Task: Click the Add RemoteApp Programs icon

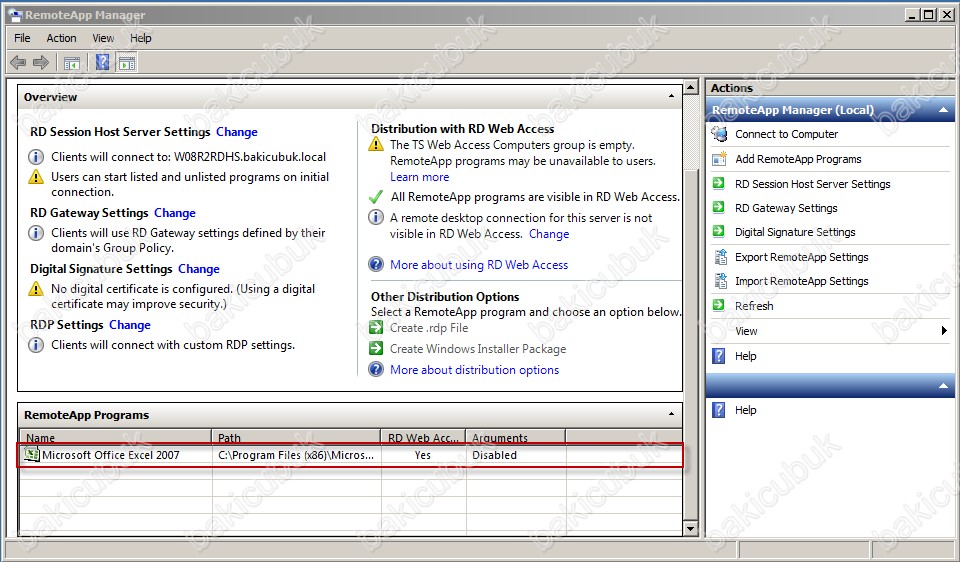Action: point(719,159)
